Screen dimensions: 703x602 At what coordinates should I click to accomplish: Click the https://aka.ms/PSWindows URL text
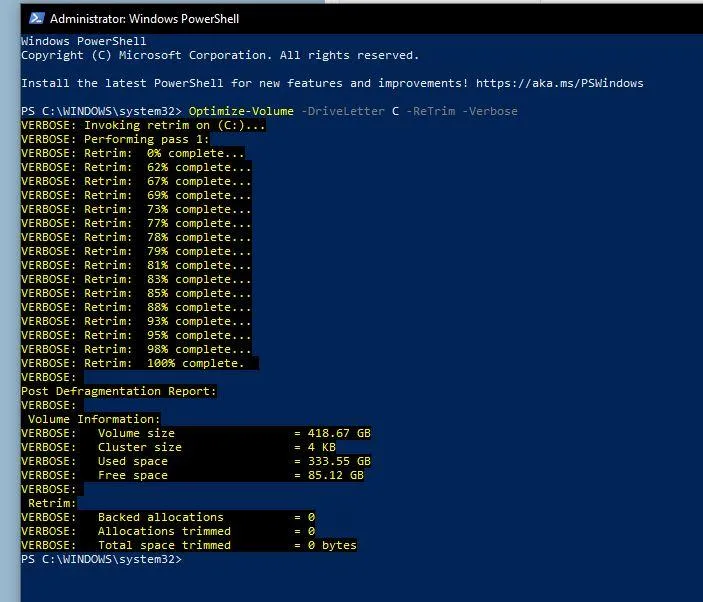(560, 83)
